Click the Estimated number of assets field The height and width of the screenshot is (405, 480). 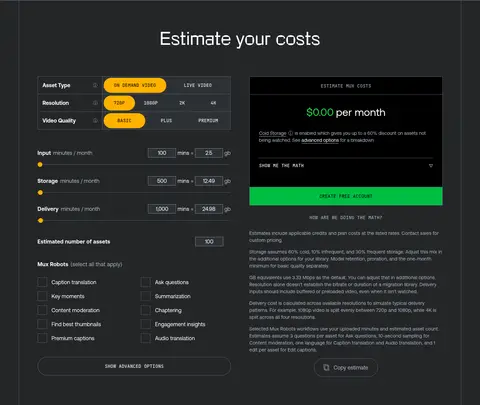click(209, 242)
